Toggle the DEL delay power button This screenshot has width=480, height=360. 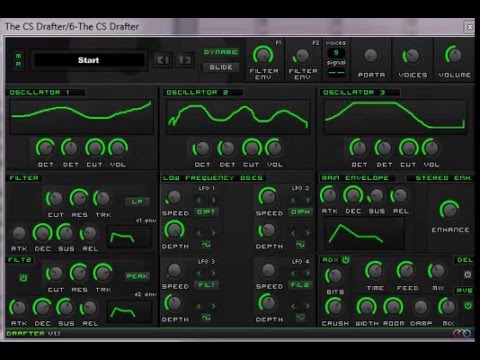[468, 274]
